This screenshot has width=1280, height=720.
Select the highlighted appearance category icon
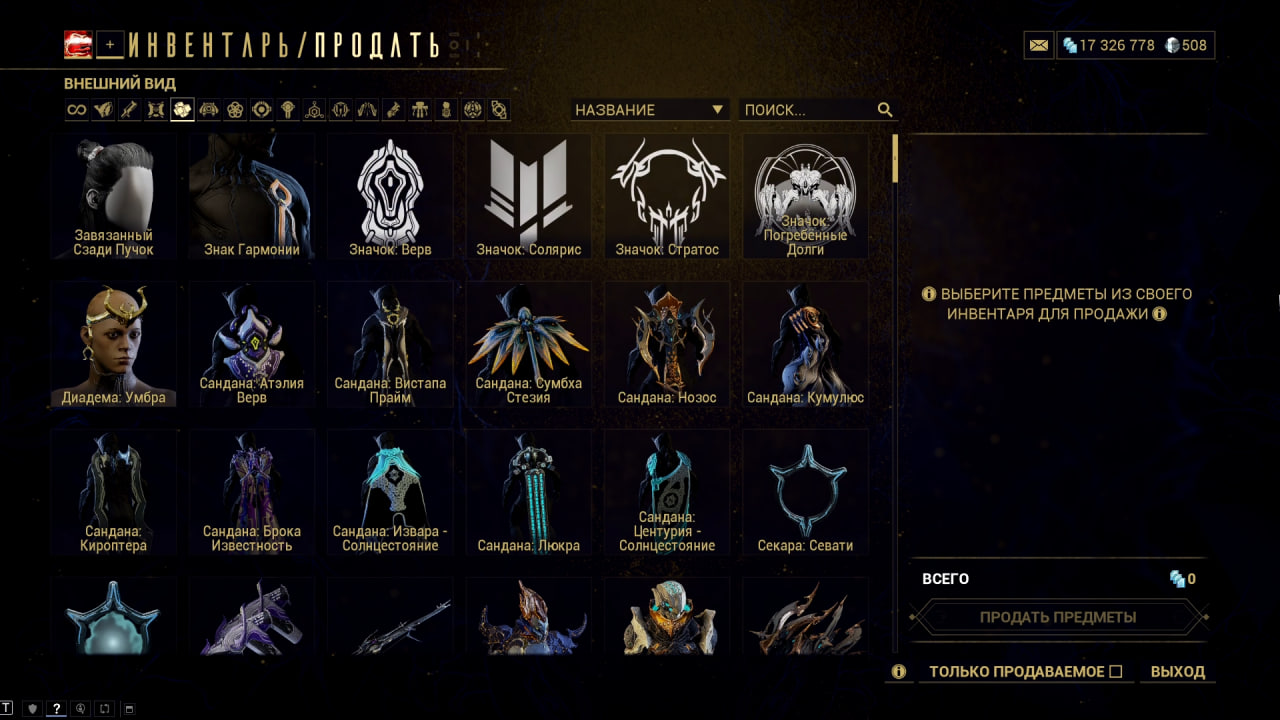click(182, 110)
